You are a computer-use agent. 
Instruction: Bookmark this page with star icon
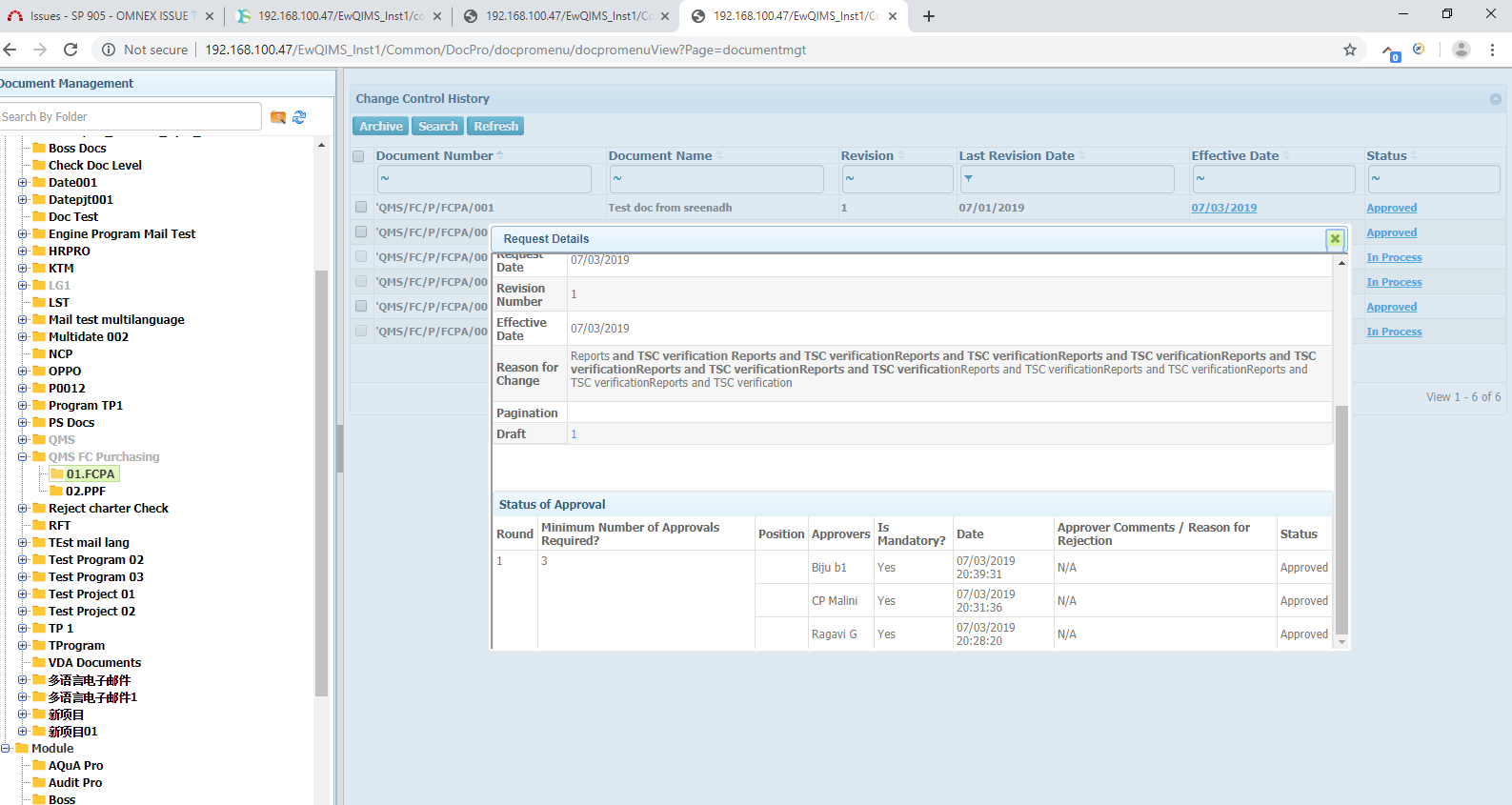1350,50
